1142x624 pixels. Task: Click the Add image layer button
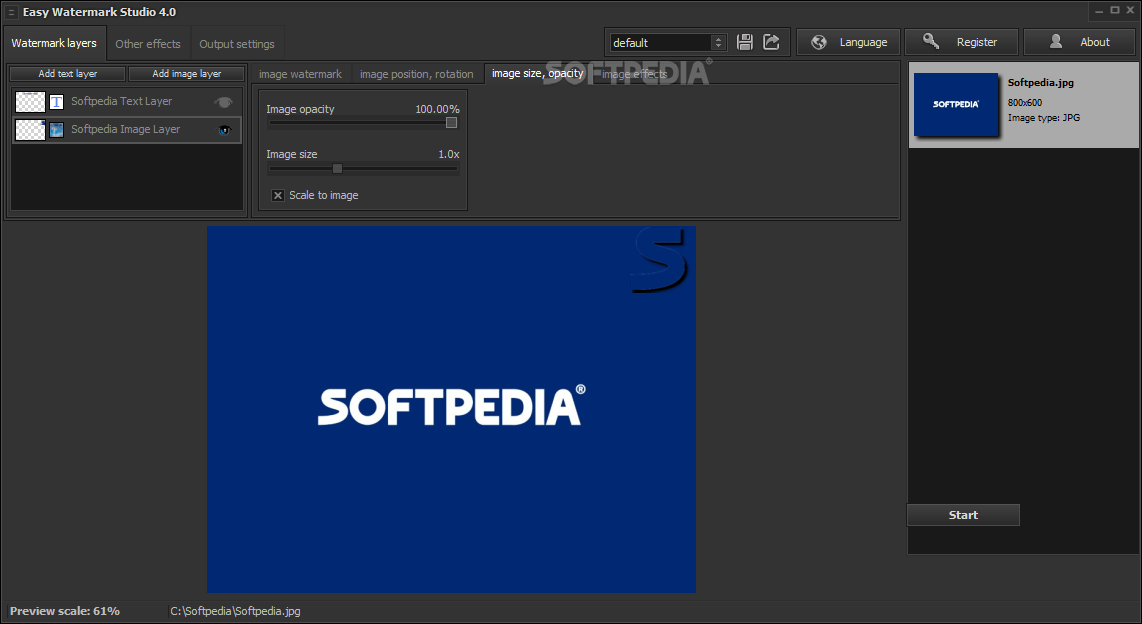(186, 74)
